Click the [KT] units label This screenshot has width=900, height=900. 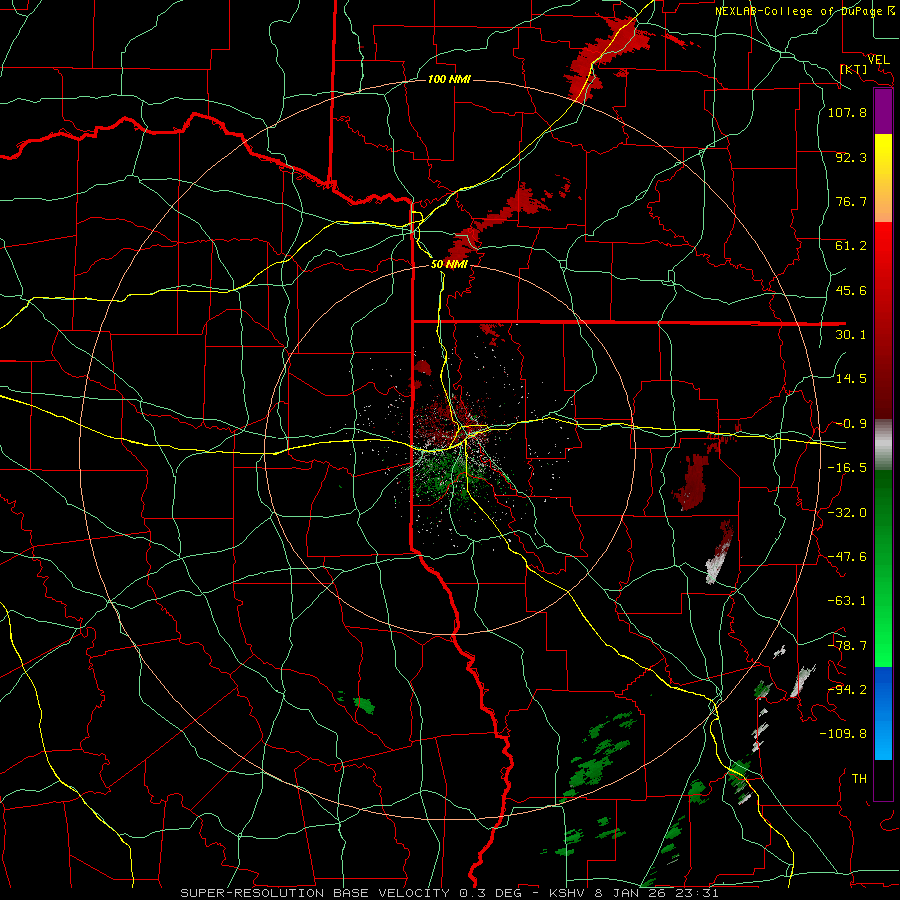point(854,69)
